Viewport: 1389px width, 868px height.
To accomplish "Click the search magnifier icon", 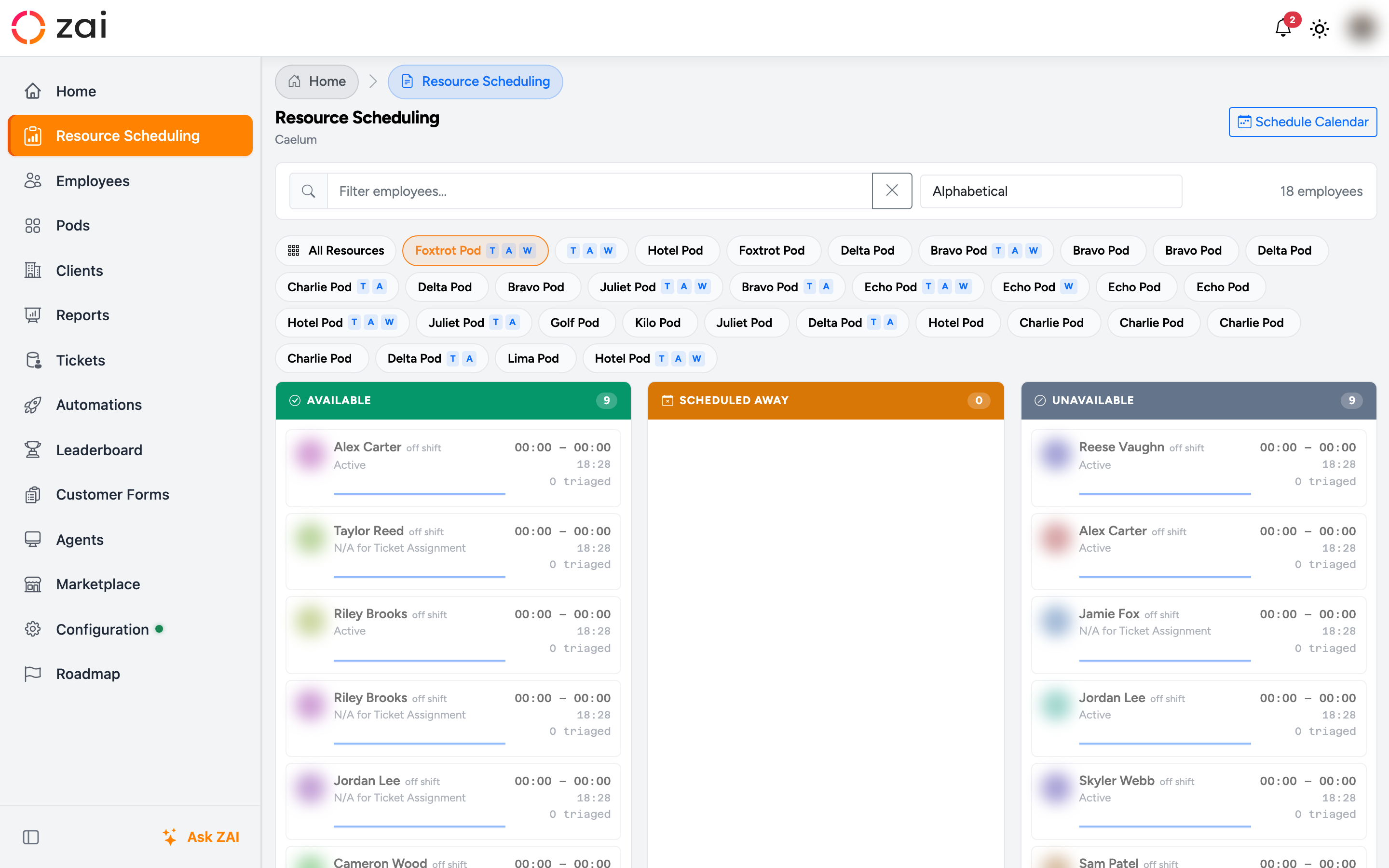I will click(x=308, y=191).
